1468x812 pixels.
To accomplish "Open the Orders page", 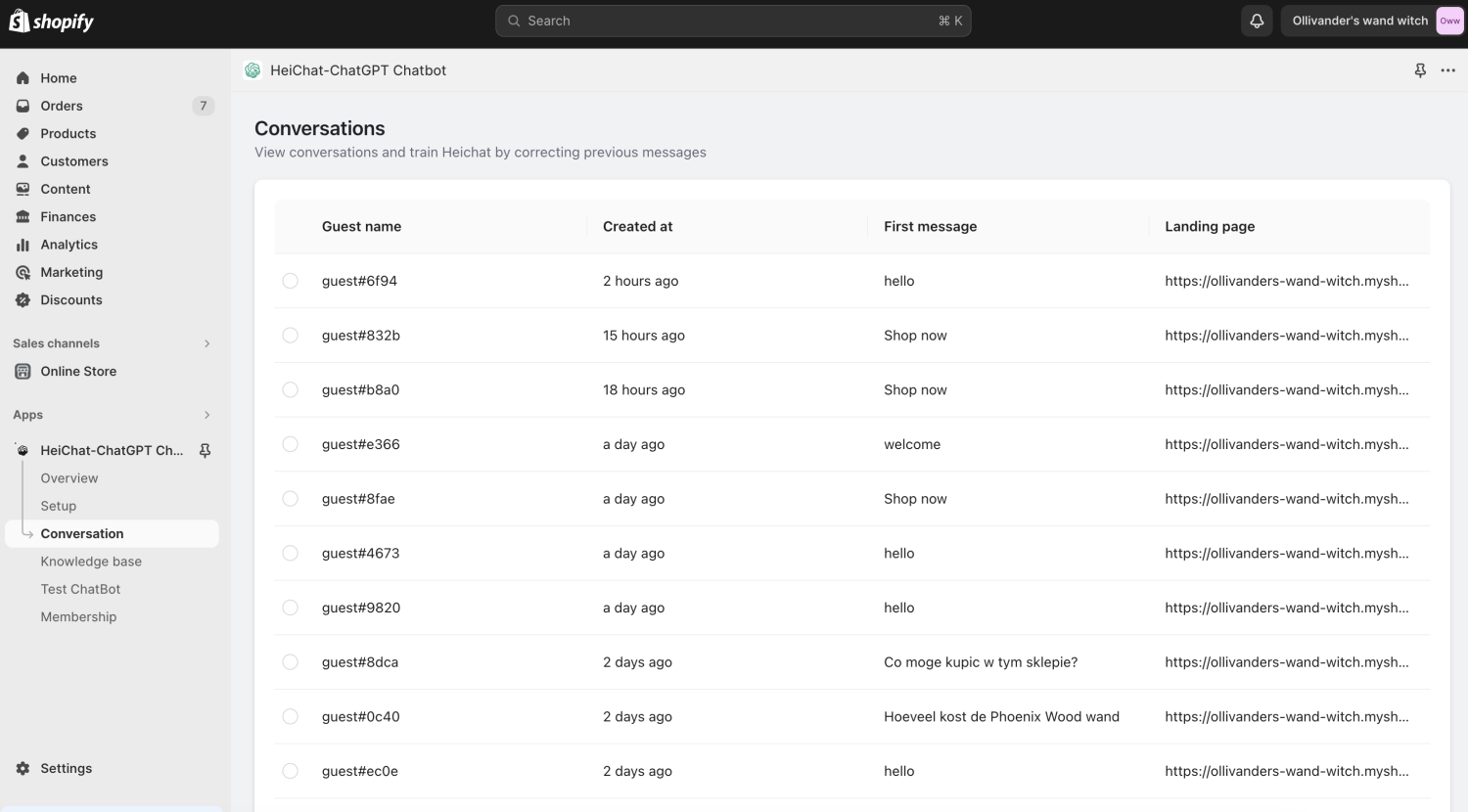I will pos(62,106).
